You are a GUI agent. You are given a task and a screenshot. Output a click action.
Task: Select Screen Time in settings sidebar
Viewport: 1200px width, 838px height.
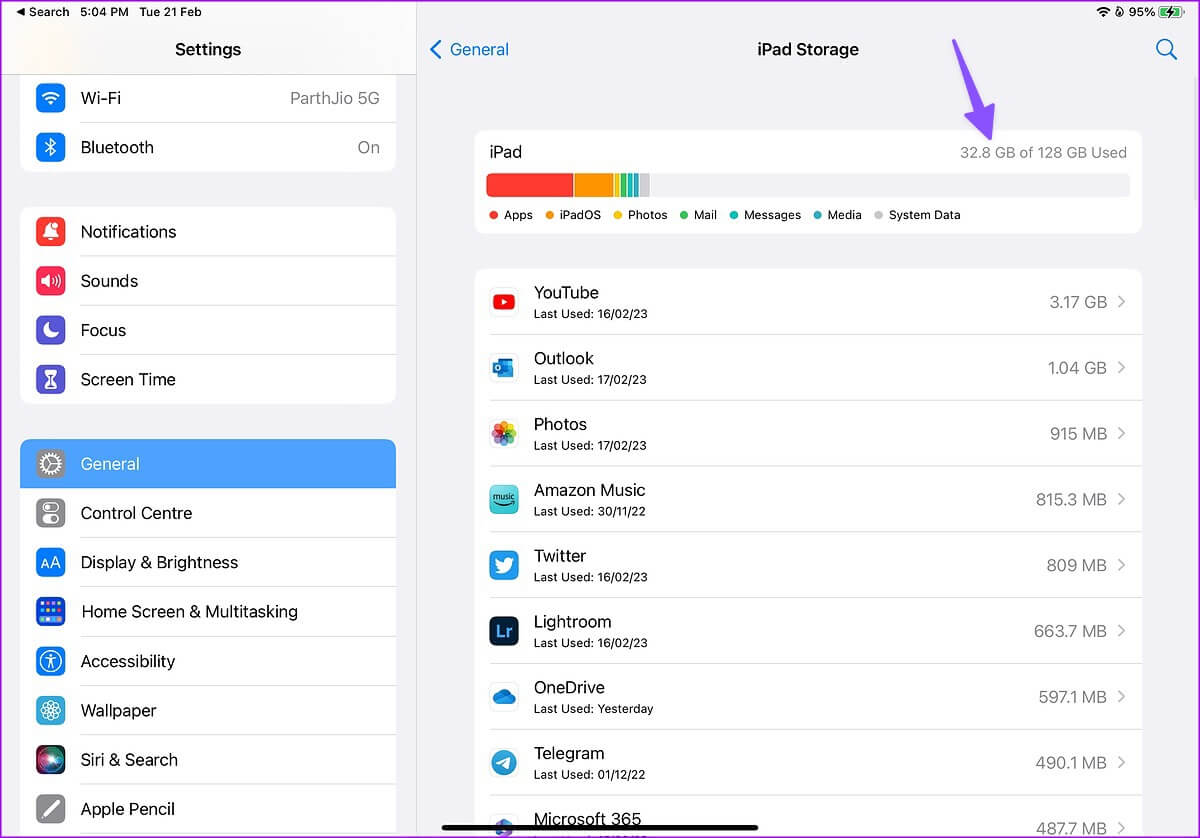(208, 379)
